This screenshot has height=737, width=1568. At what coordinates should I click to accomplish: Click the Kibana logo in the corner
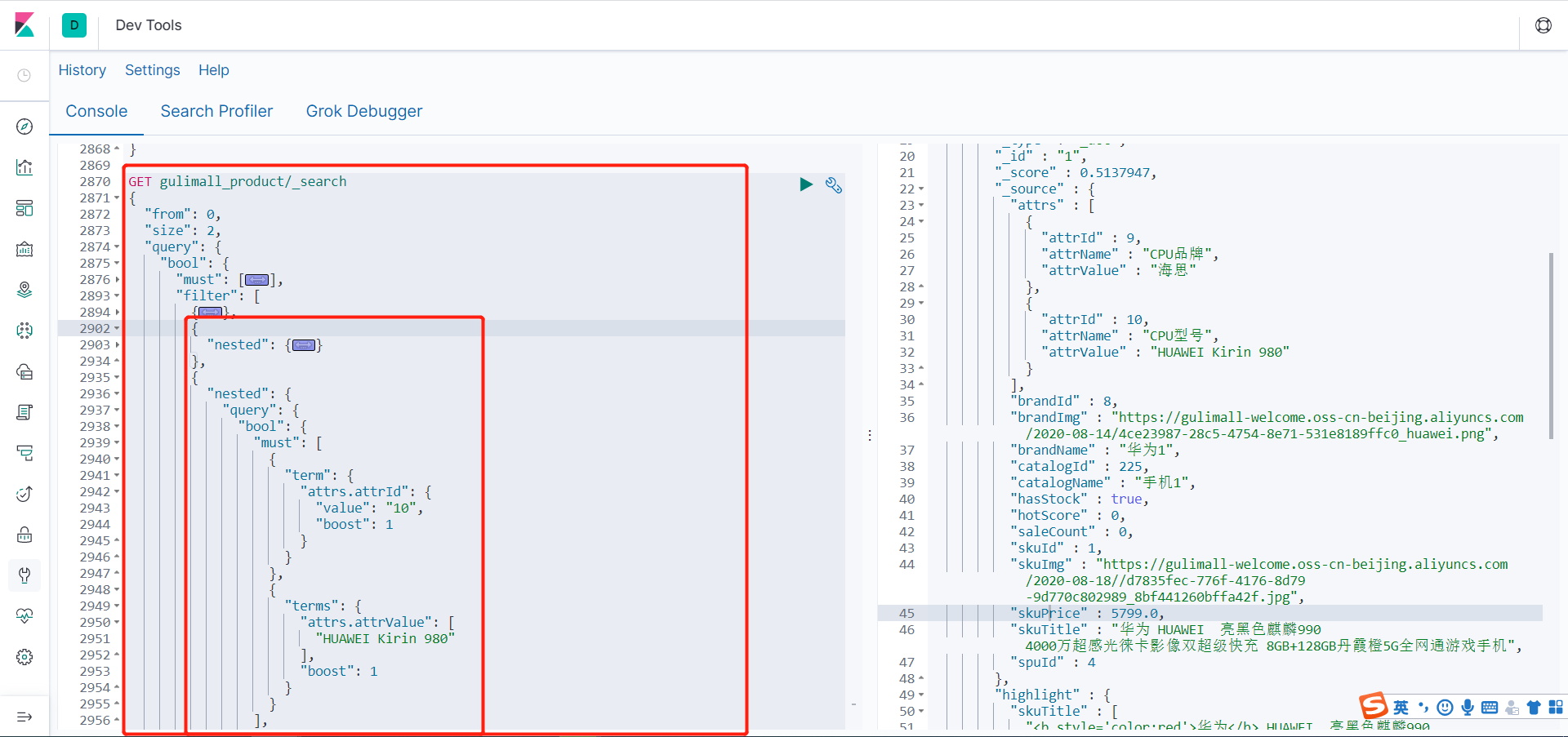coord(24,24)
